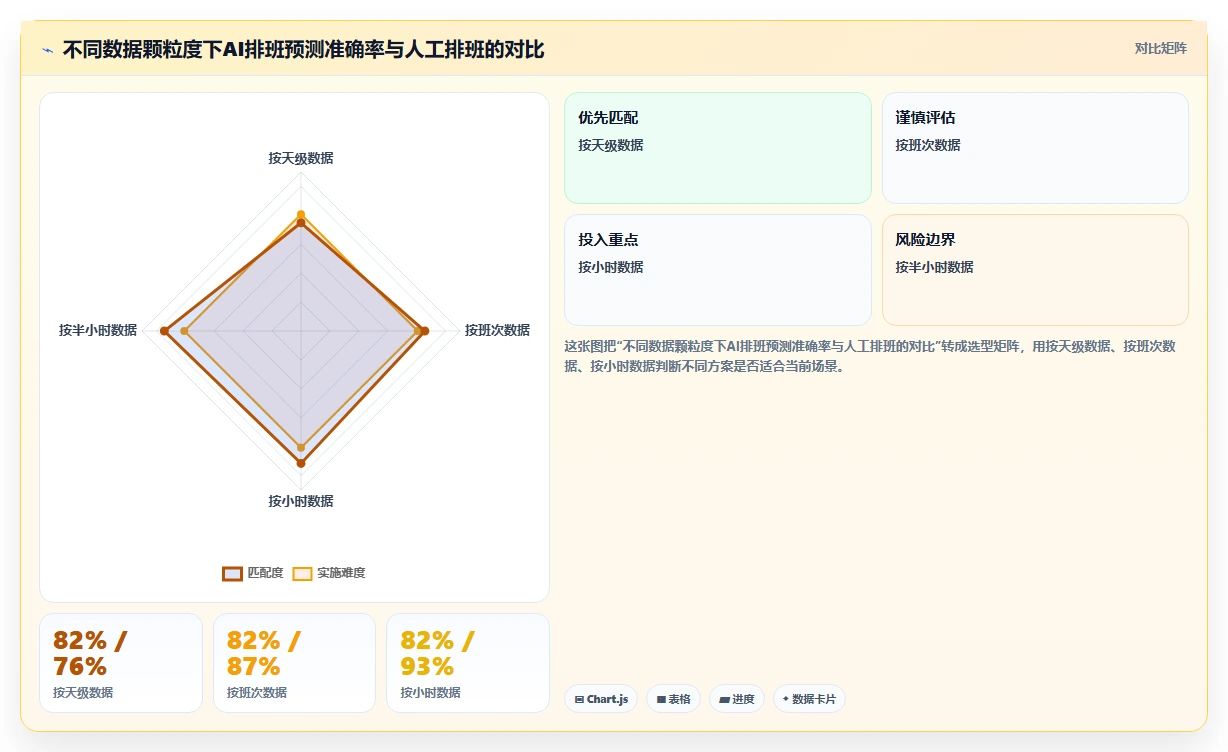This screenshot has width=1228, height=752.
Task: Click 按天级数据 text in 优先匹配 card
Action: 611,145
